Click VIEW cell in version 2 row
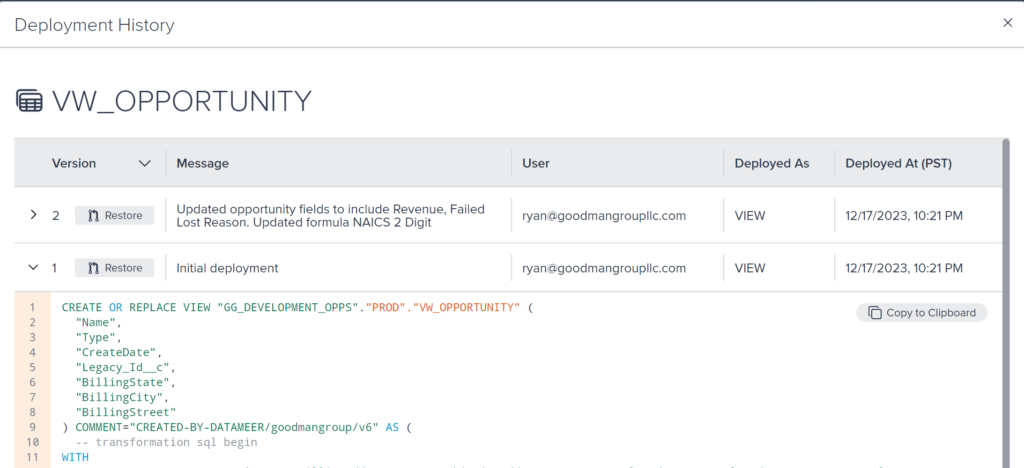 (x=750, y=215)
